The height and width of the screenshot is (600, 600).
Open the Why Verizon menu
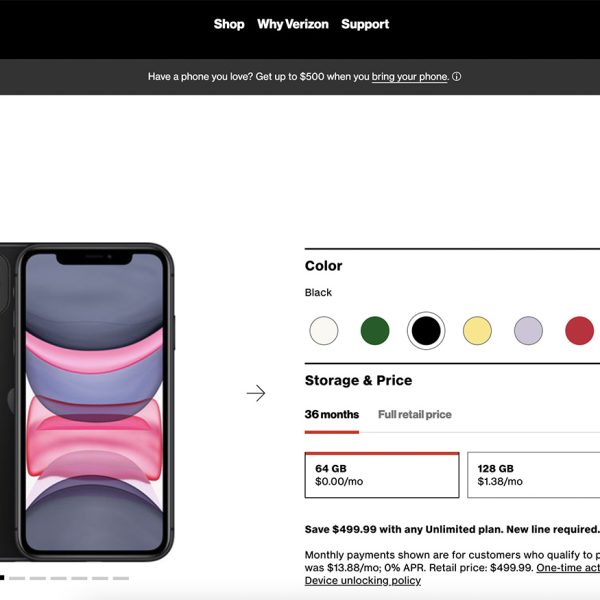[x=293, y=24]
